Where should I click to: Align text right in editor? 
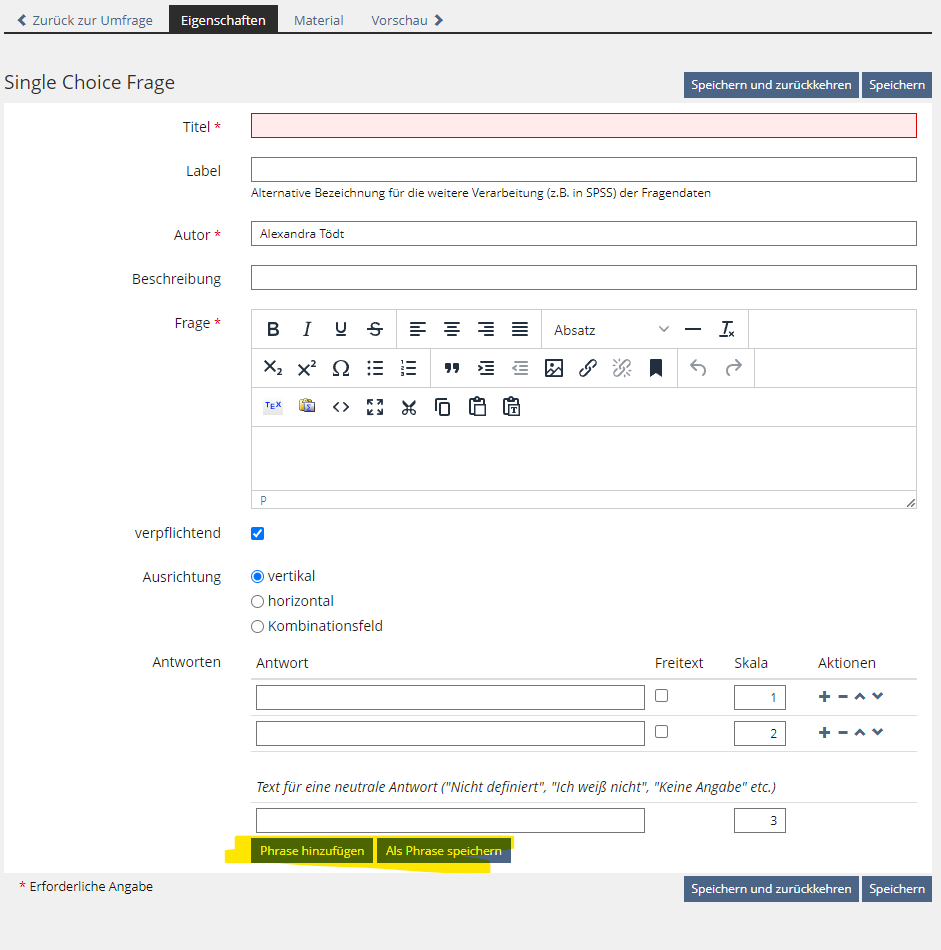[x=485, y=330]
